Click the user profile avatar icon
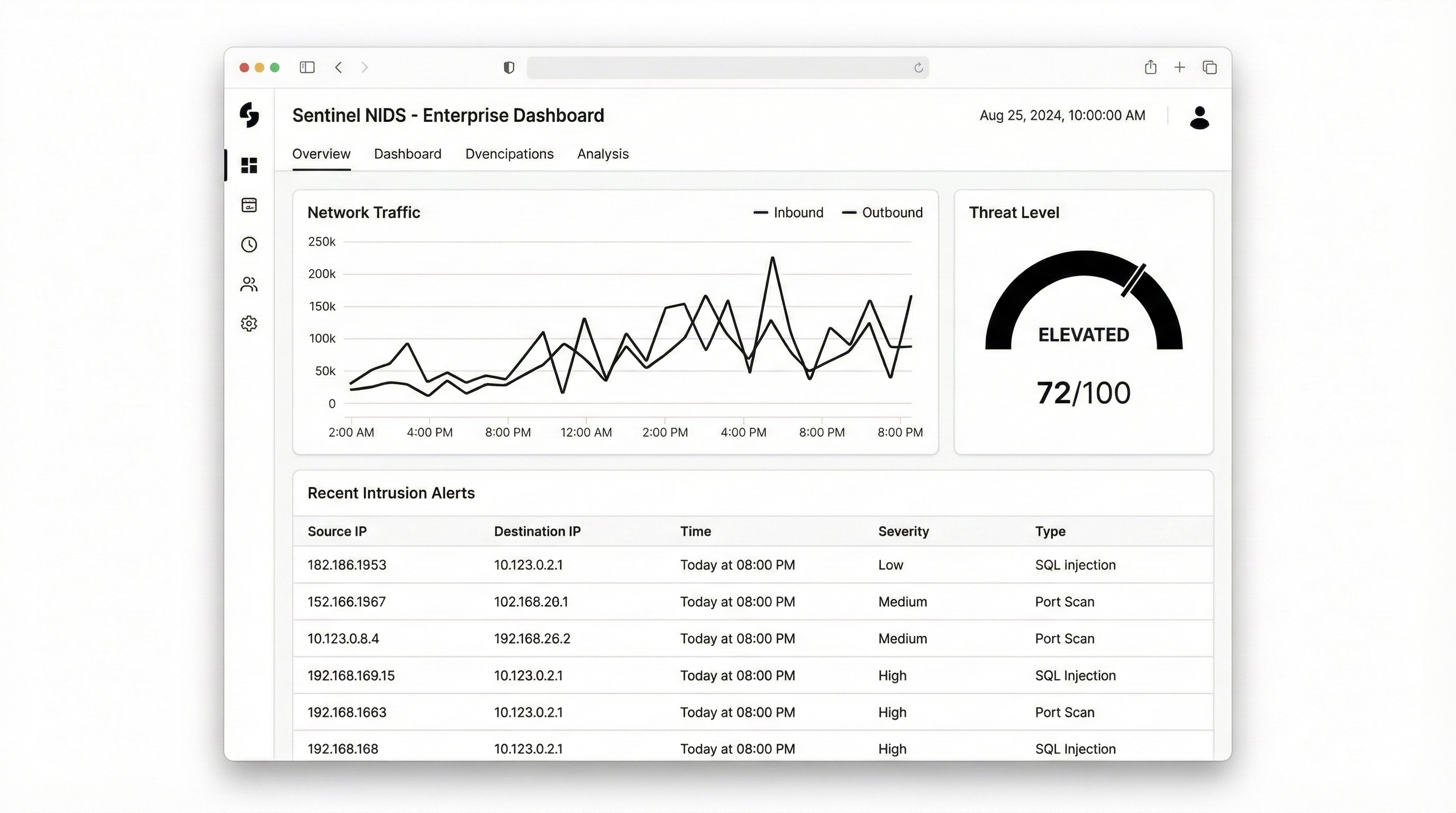This screenshot has height=813, width=1456. [x=1199, y=118]
